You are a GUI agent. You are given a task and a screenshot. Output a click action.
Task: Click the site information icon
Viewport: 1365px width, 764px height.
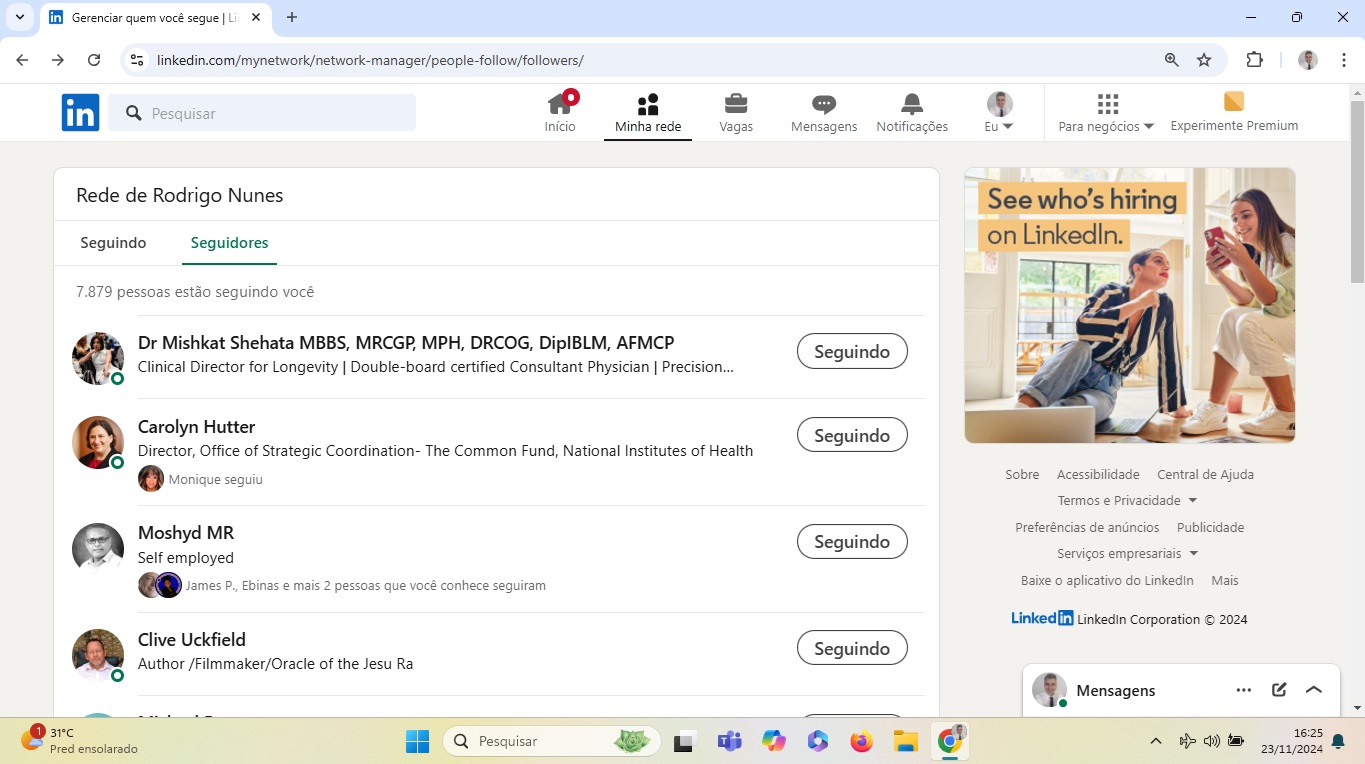pos(137,60)
